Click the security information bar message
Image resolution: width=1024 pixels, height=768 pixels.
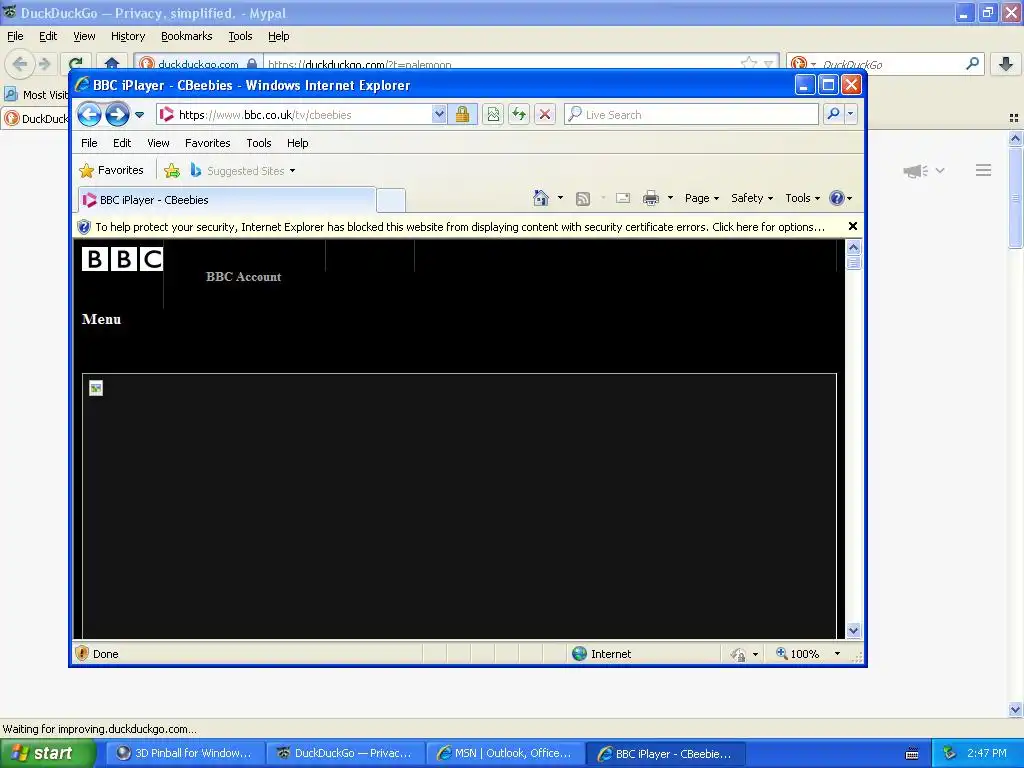coord(460,227)
